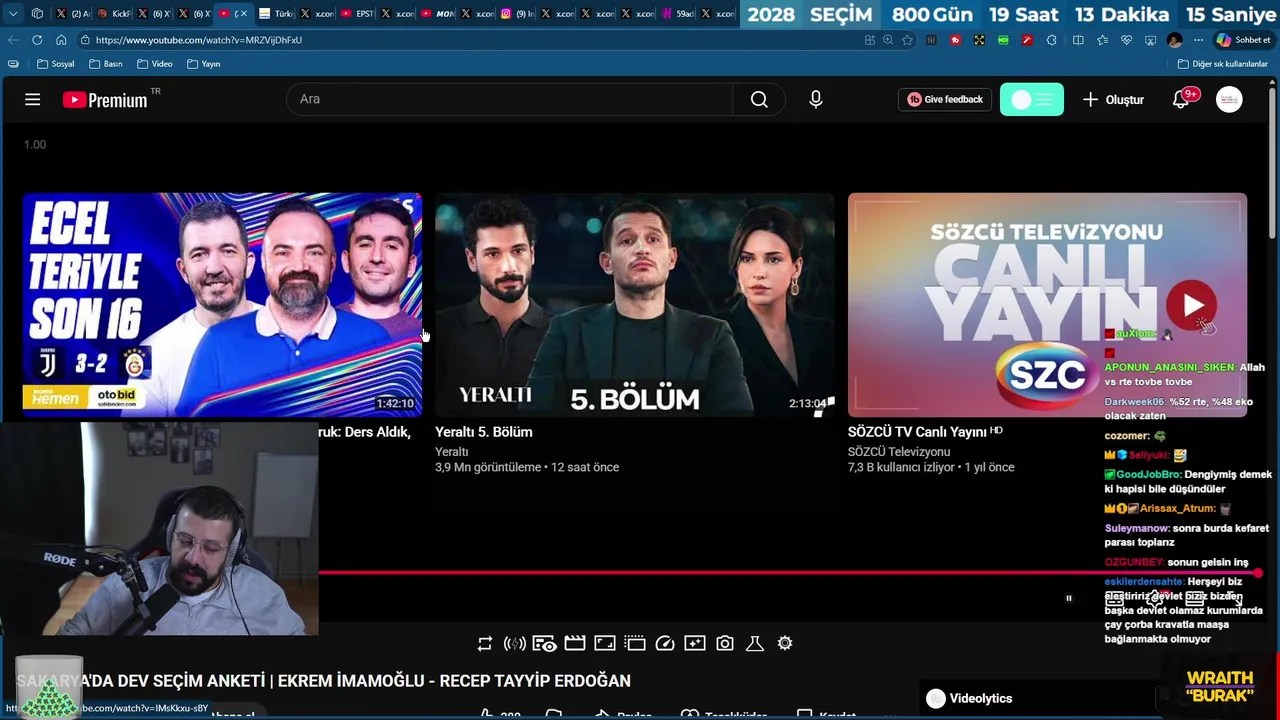The height and width of the screenshot is (720, 1280).
Task: Open the YouTube hamburger guide menu
Action: [x=33, y=99]
